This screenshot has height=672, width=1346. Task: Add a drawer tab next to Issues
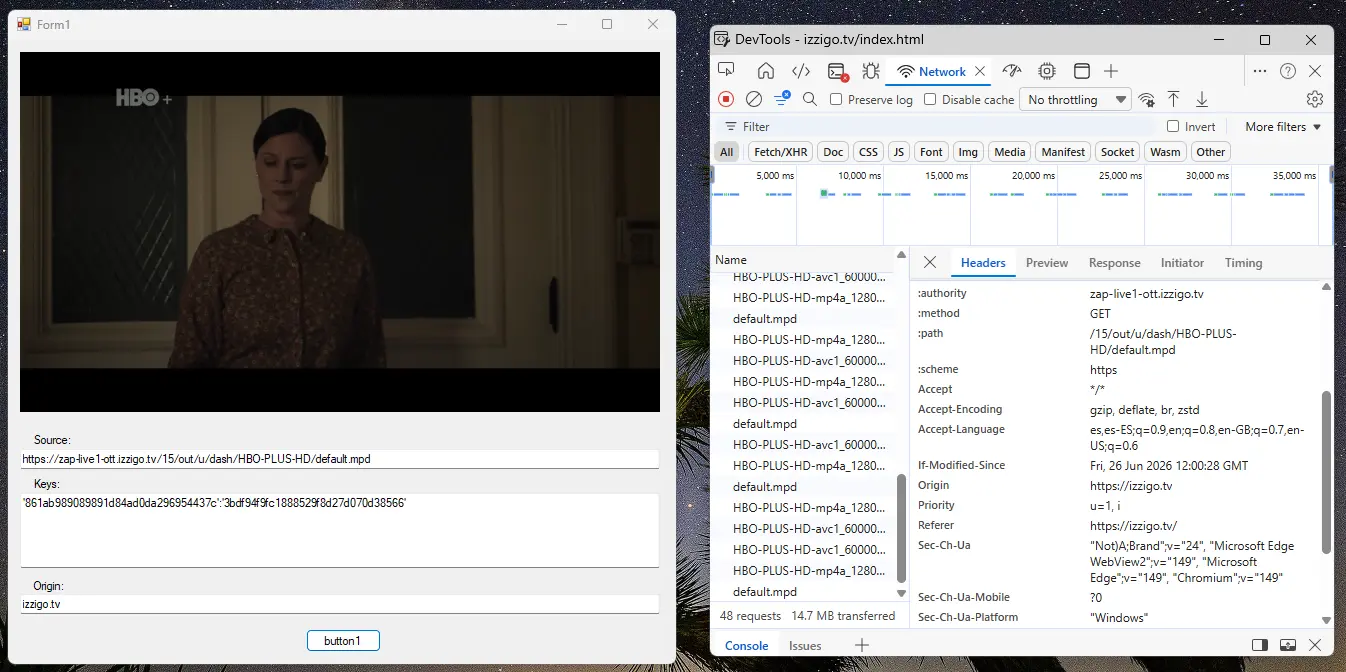pos(861,645)
